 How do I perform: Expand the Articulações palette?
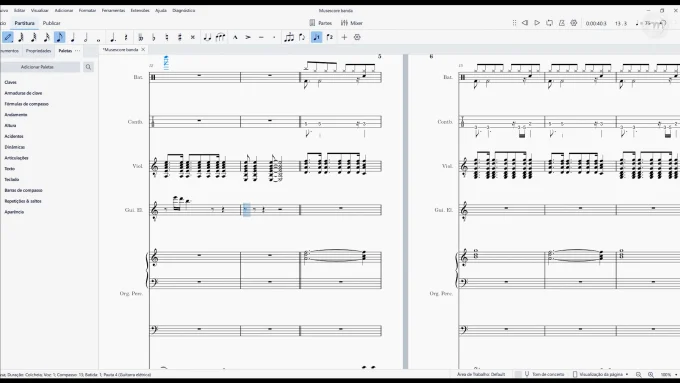pyautogui.click(x=16, y=158)
